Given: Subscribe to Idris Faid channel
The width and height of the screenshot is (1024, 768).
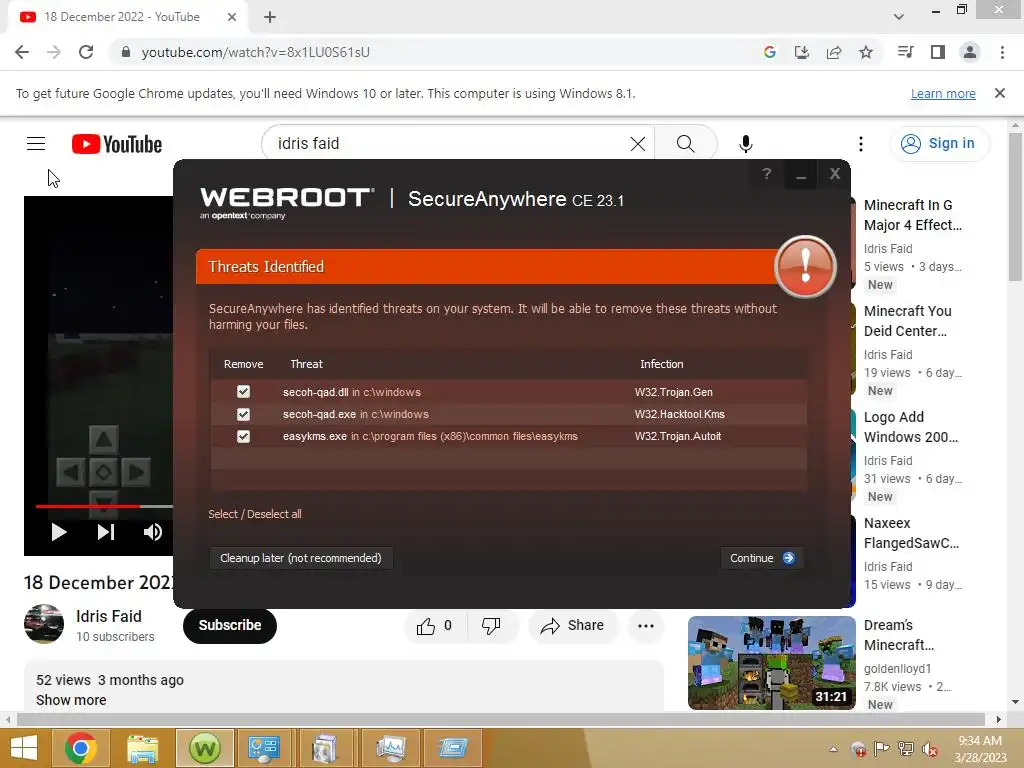Looking at the screenshot, I should pos(230,626).
